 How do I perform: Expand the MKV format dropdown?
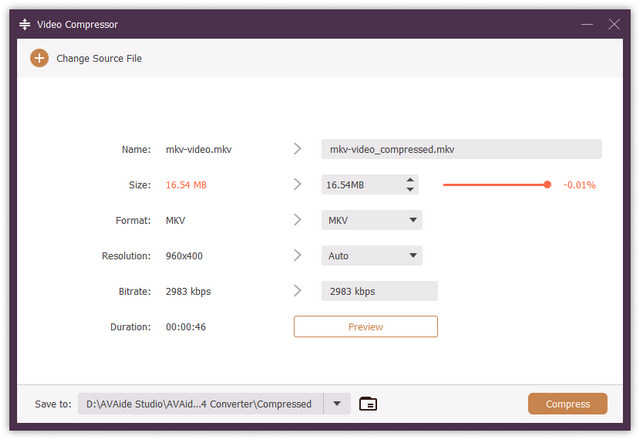pyautogui.click(x=412, y=220)
